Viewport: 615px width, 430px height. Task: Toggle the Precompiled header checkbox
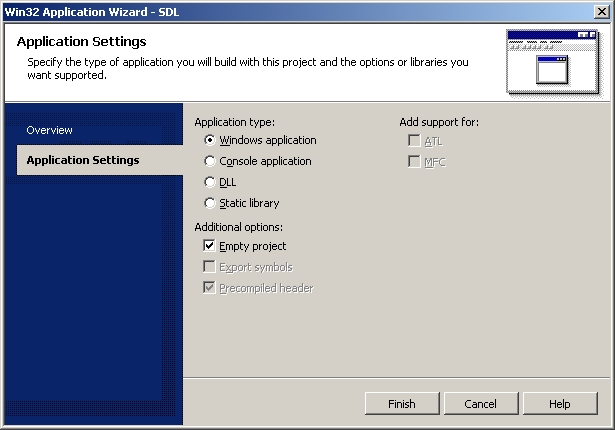[x=209, y=288]
